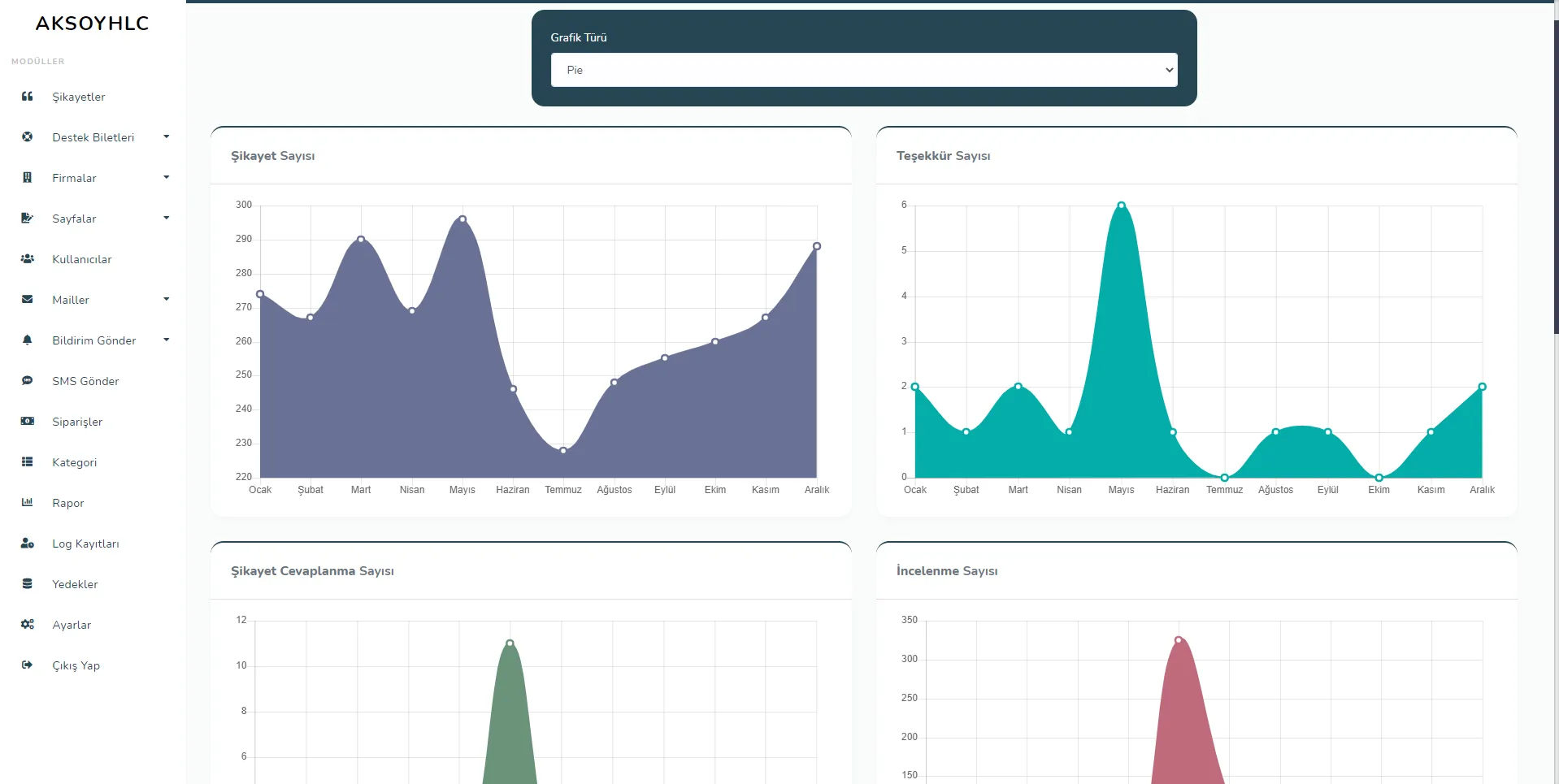
Task: Click the Log Kayıtları user icon
Action: (x=28, y=544)
